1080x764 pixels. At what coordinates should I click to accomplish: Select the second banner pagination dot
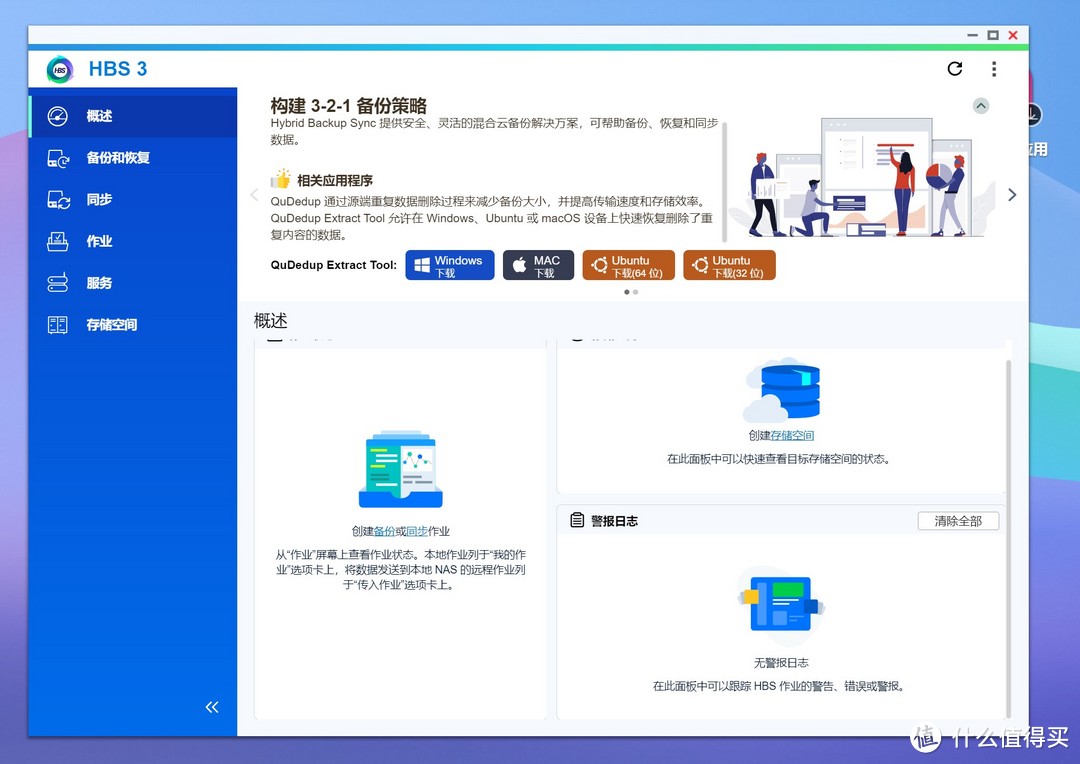[635, 292]
